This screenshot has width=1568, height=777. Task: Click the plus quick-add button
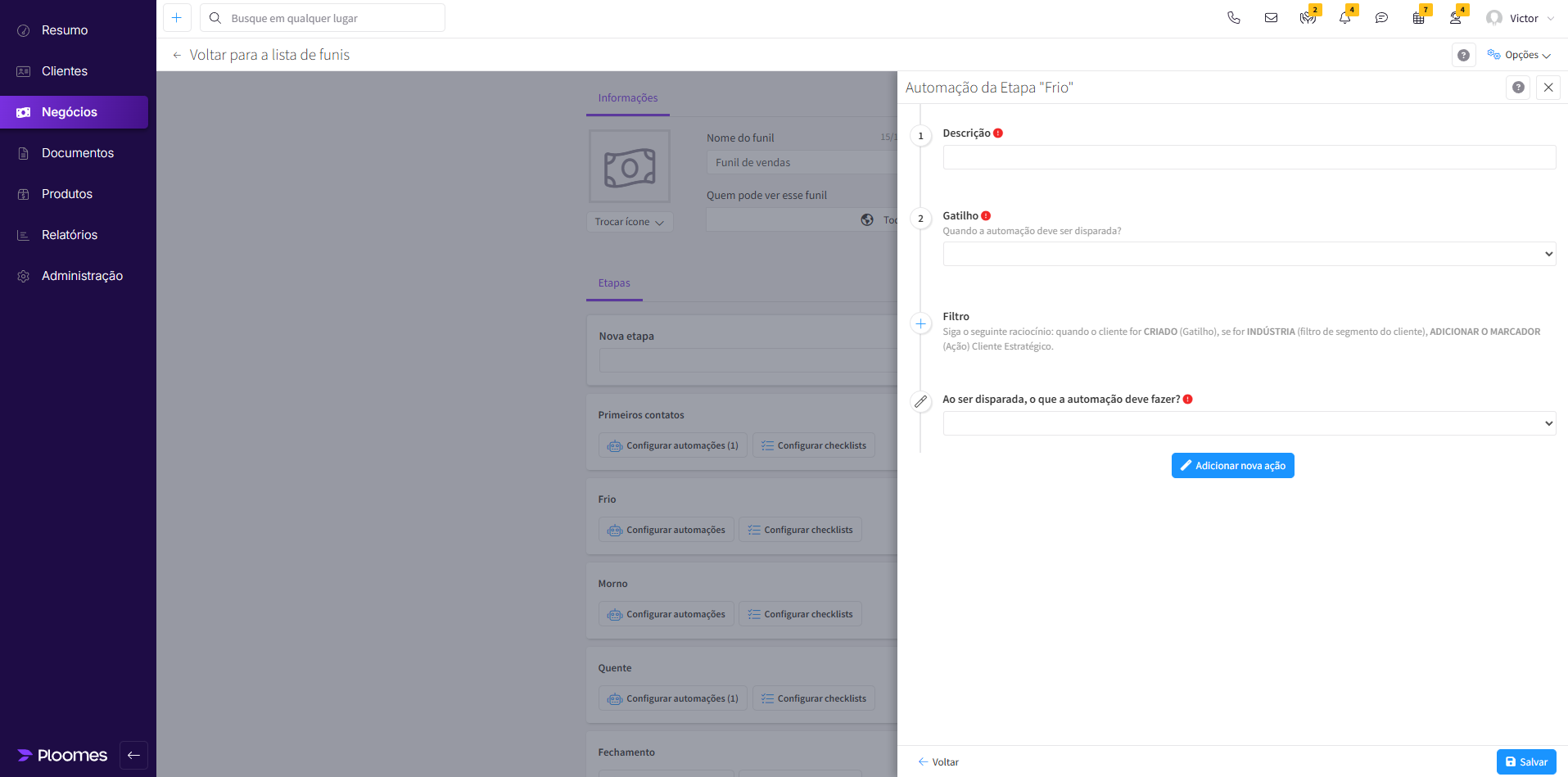click(177, 18)
